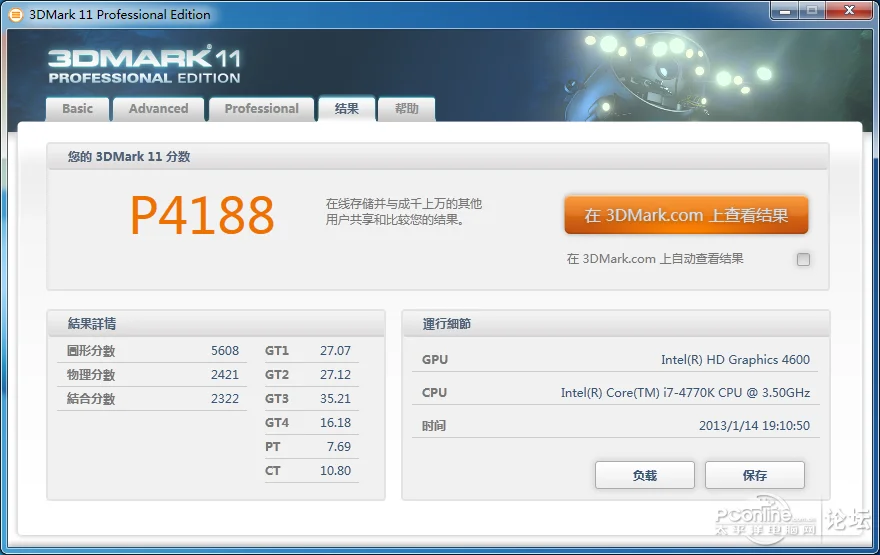Select the 物理分數 value 2421

[x=225, y=375]
